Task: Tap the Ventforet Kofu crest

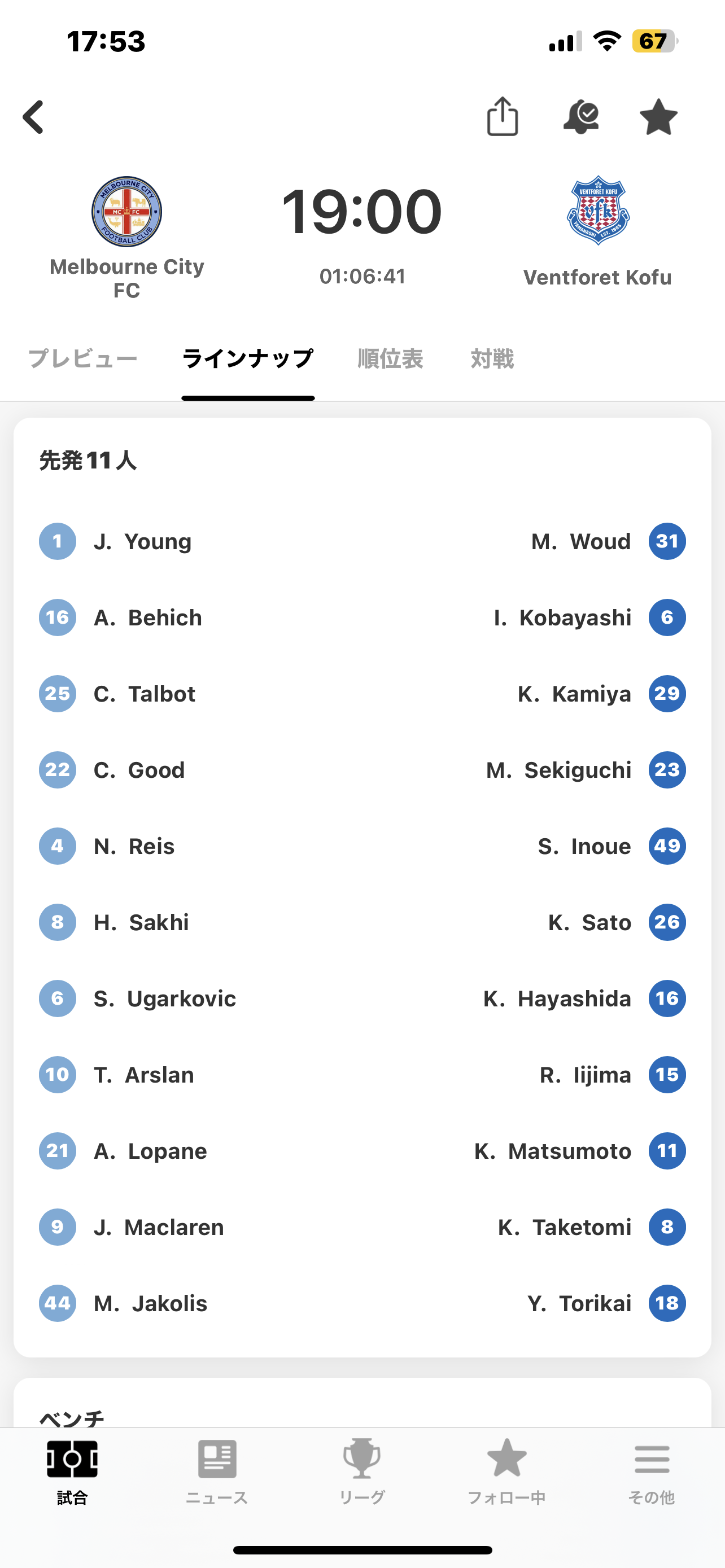Action: pyautogui.click(x=598, y=211)
